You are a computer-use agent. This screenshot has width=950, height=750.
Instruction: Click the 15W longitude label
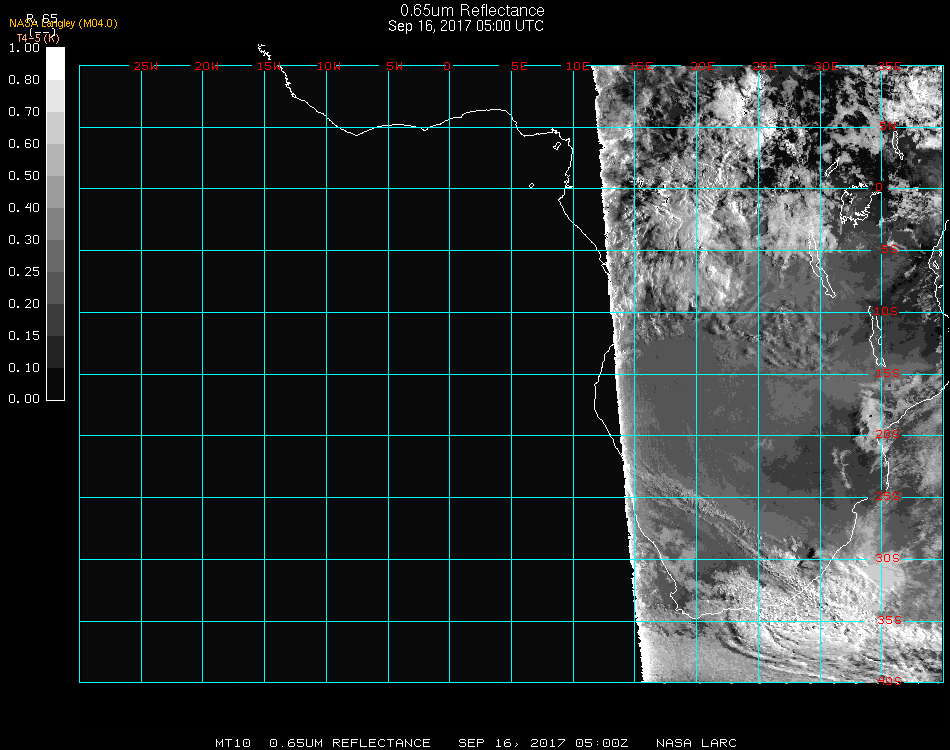pos(268,66)
